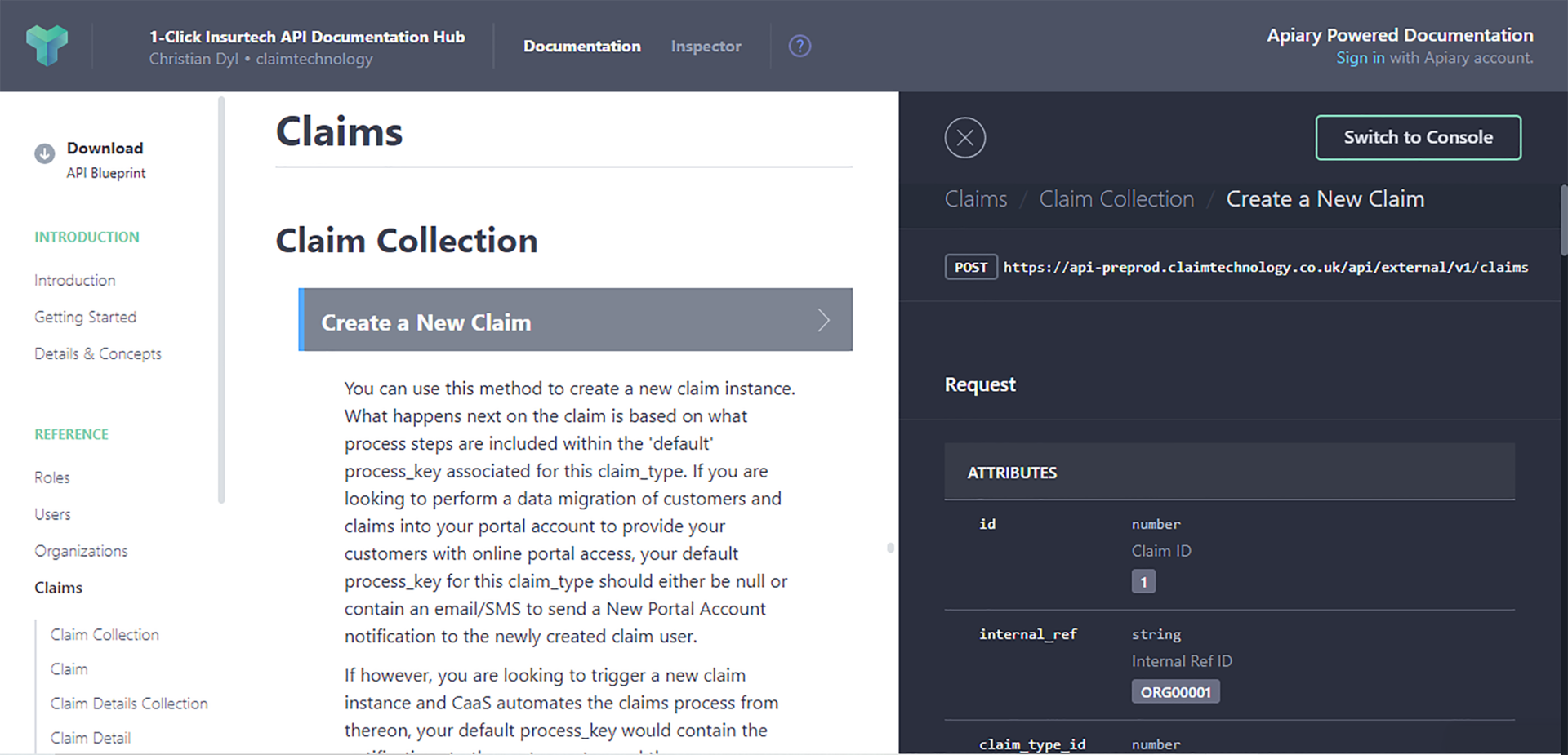This screenshot has height=755, width=1568.
Task: Open the Introduction sidebar link
Action: (75, 281)
